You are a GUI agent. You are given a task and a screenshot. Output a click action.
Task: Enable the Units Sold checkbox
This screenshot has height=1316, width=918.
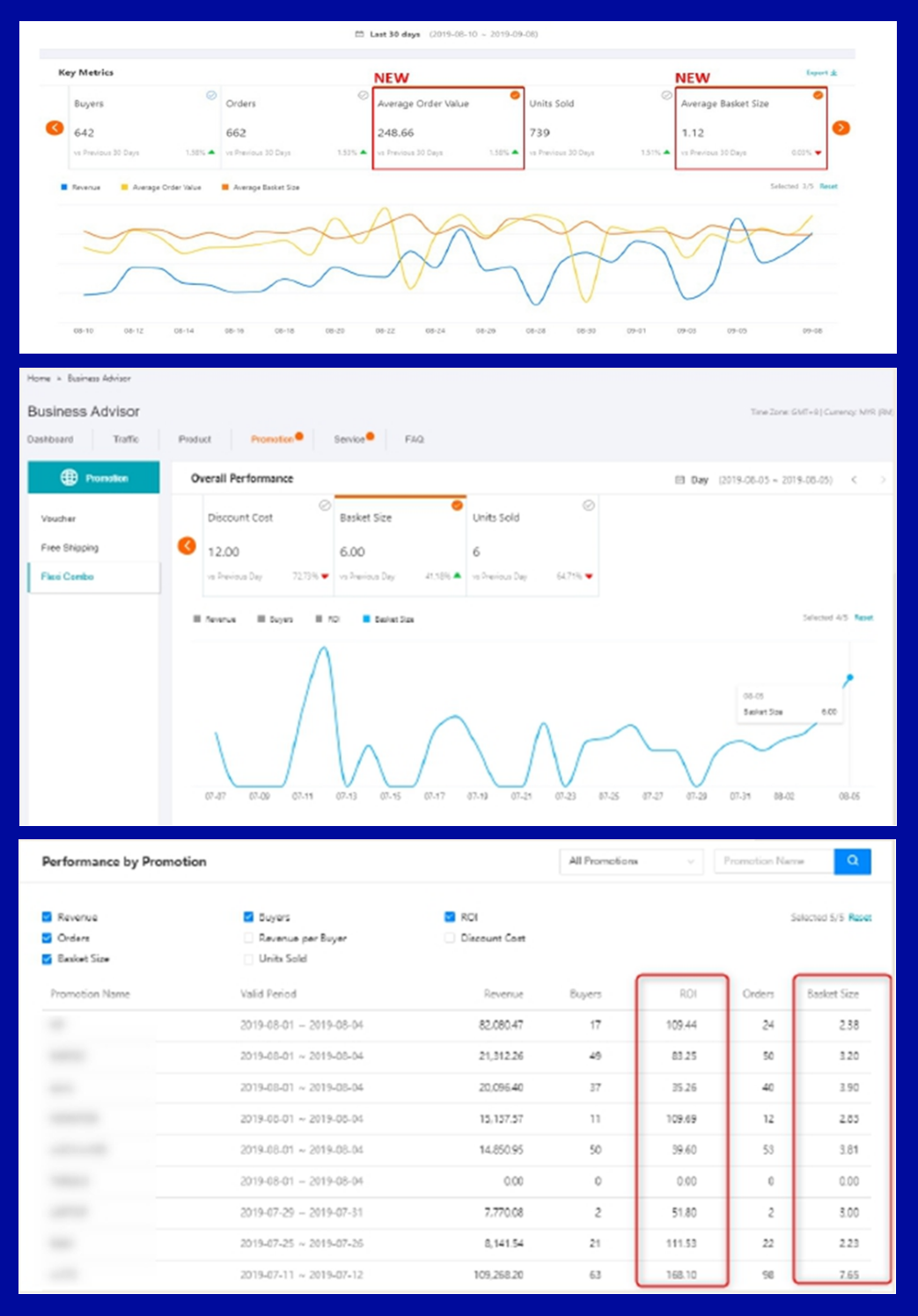(x=248, y=959)
